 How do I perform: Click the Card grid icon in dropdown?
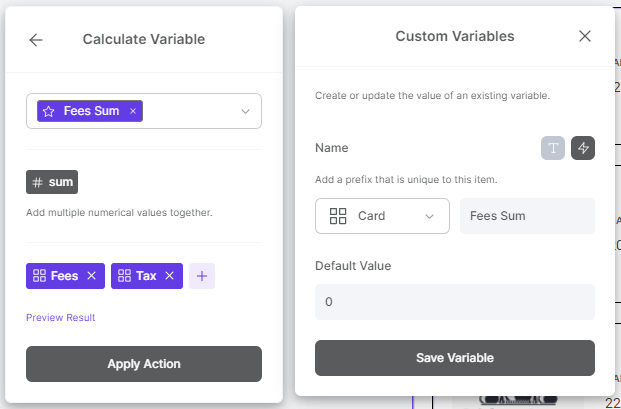[338, 216]
